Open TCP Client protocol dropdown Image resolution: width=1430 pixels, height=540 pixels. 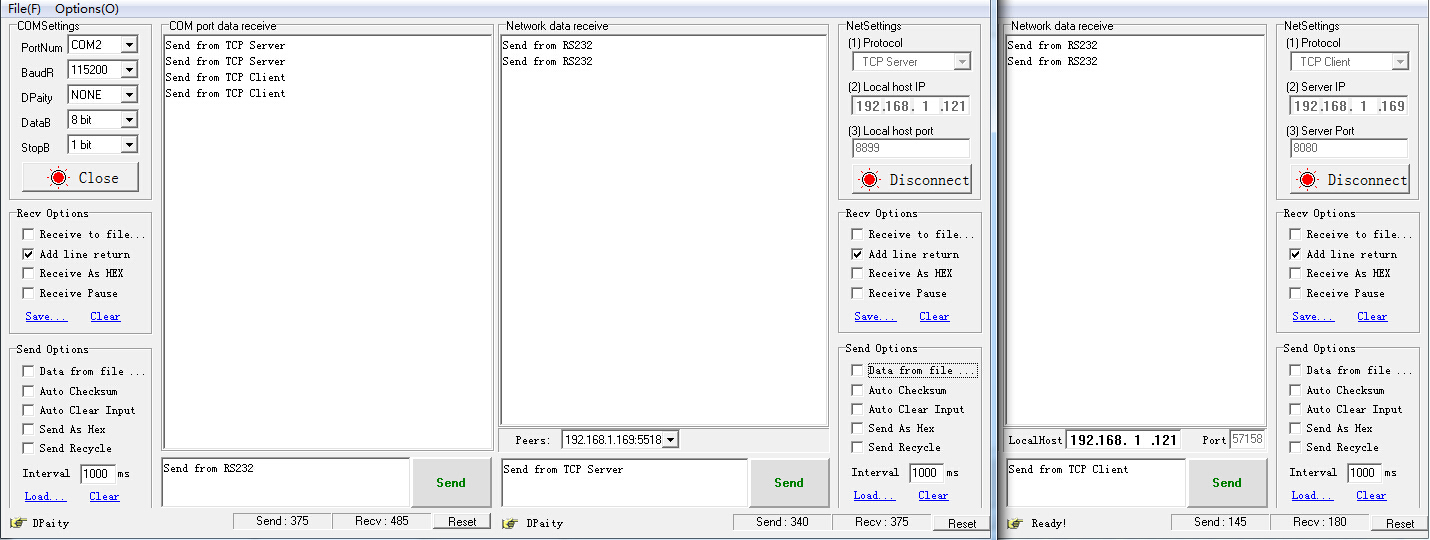[1400, 61]
